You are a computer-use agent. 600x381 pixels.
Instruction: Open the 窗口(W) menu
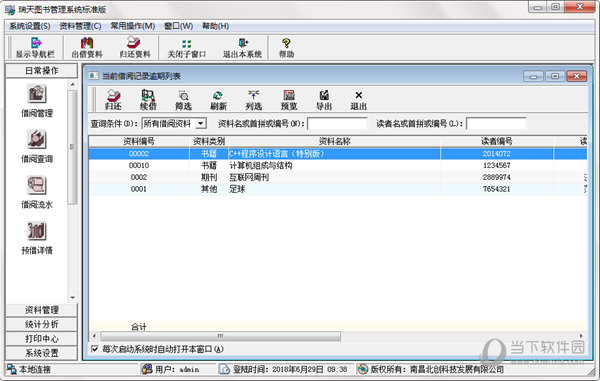(178, 26)
